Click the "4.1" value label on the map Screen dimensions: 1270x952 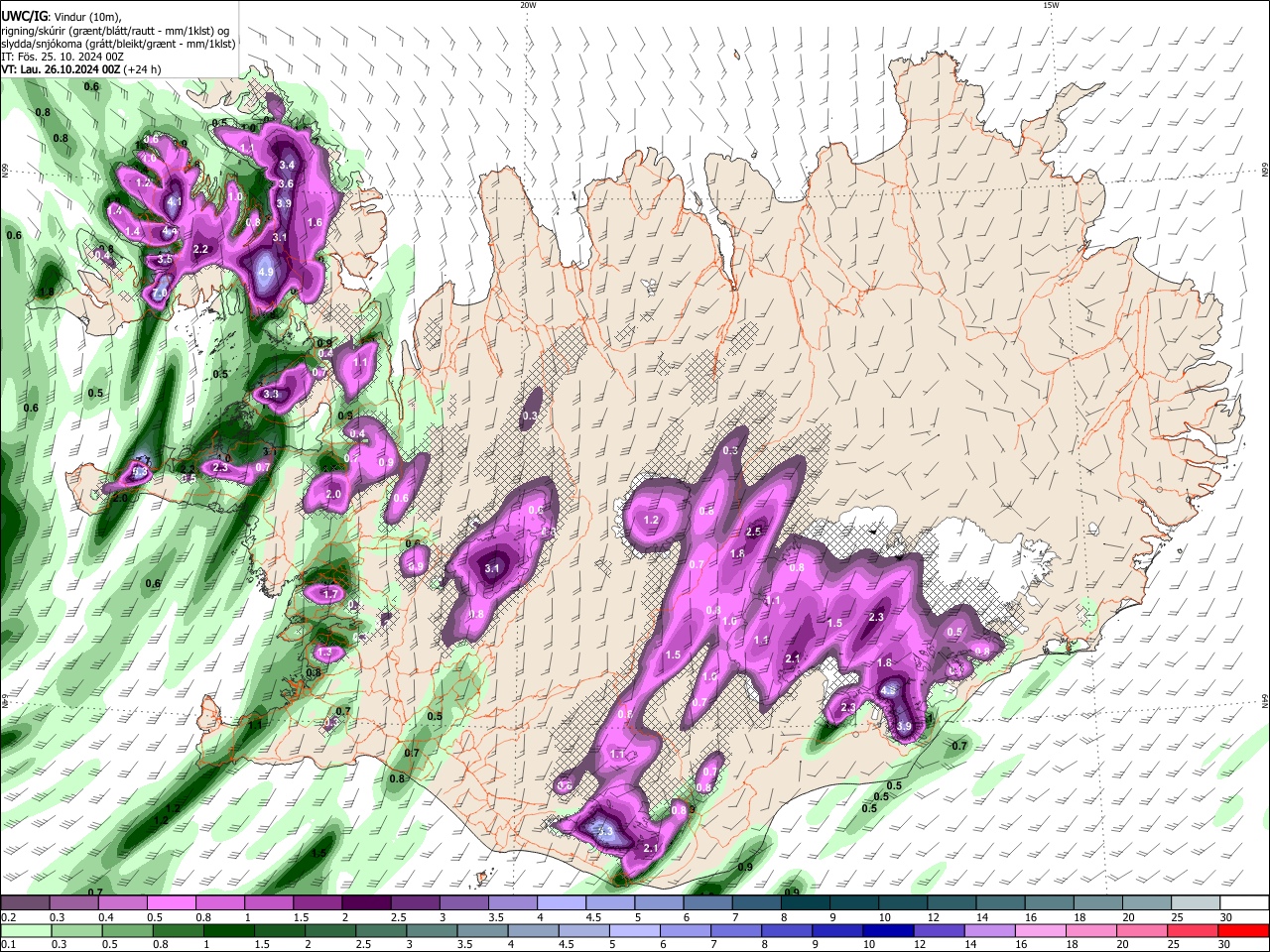pyautogui.click(x=175, y=201)
